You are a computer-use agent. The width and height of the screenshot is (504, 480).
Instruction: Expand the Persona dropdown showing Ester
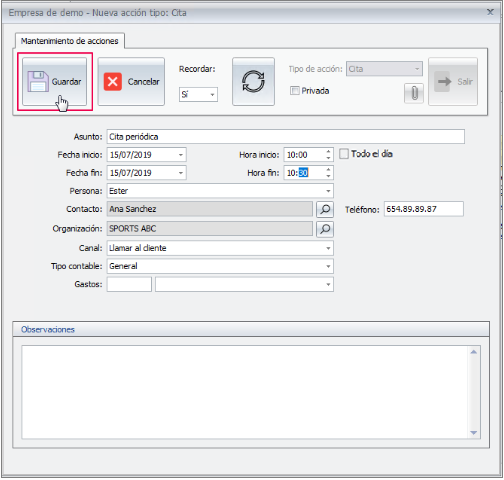click(328, 191)
